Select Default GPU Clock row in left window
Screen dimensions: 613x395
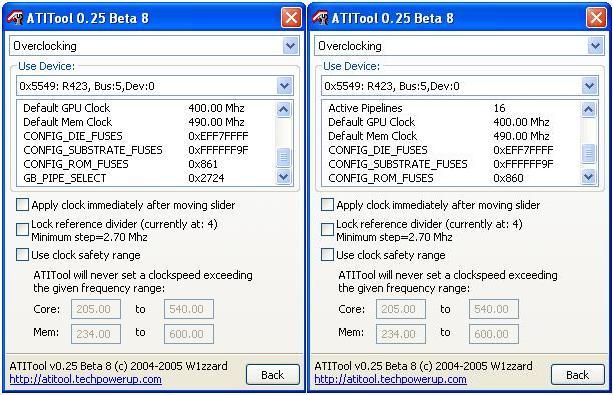coord(147,108)
